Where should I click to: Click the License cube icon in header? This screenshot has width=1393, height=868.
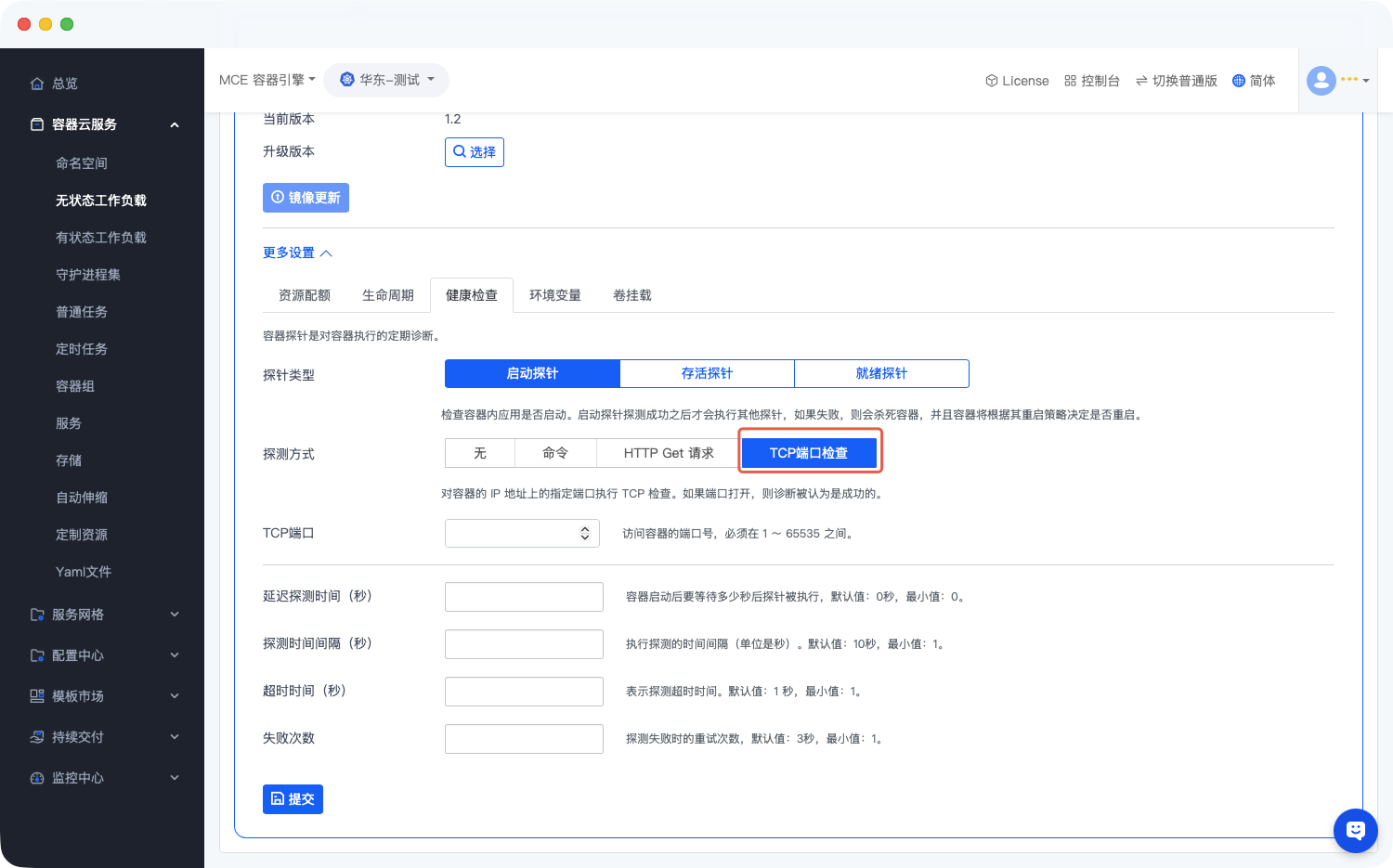(991, 81)
